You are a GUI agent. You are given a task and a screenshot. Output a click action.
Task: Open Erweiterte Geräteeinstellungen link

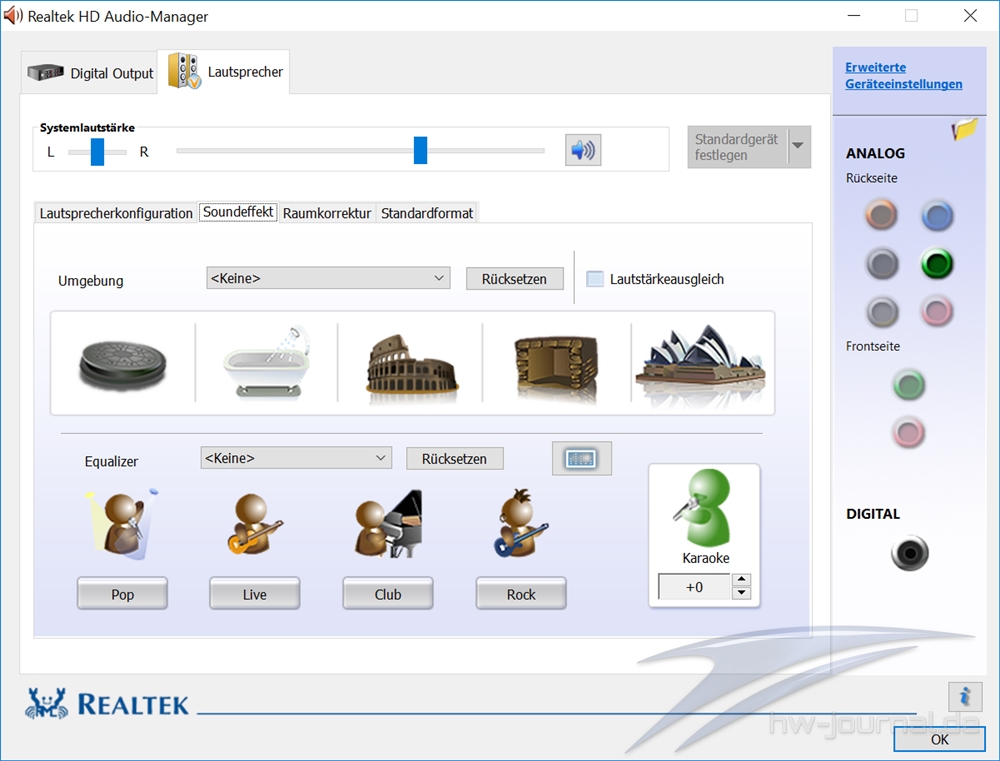pyautogui.click(x=904, y=75)
